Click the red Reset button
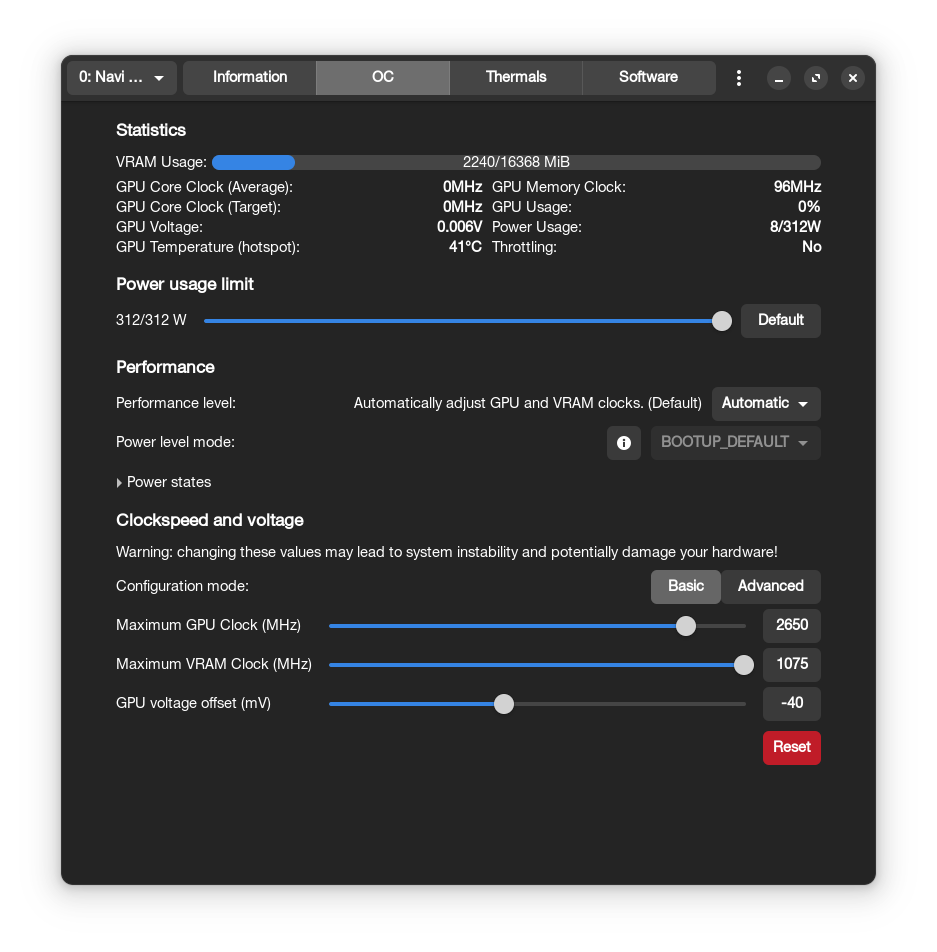This screenshot has height=952, width=937. 791,747
